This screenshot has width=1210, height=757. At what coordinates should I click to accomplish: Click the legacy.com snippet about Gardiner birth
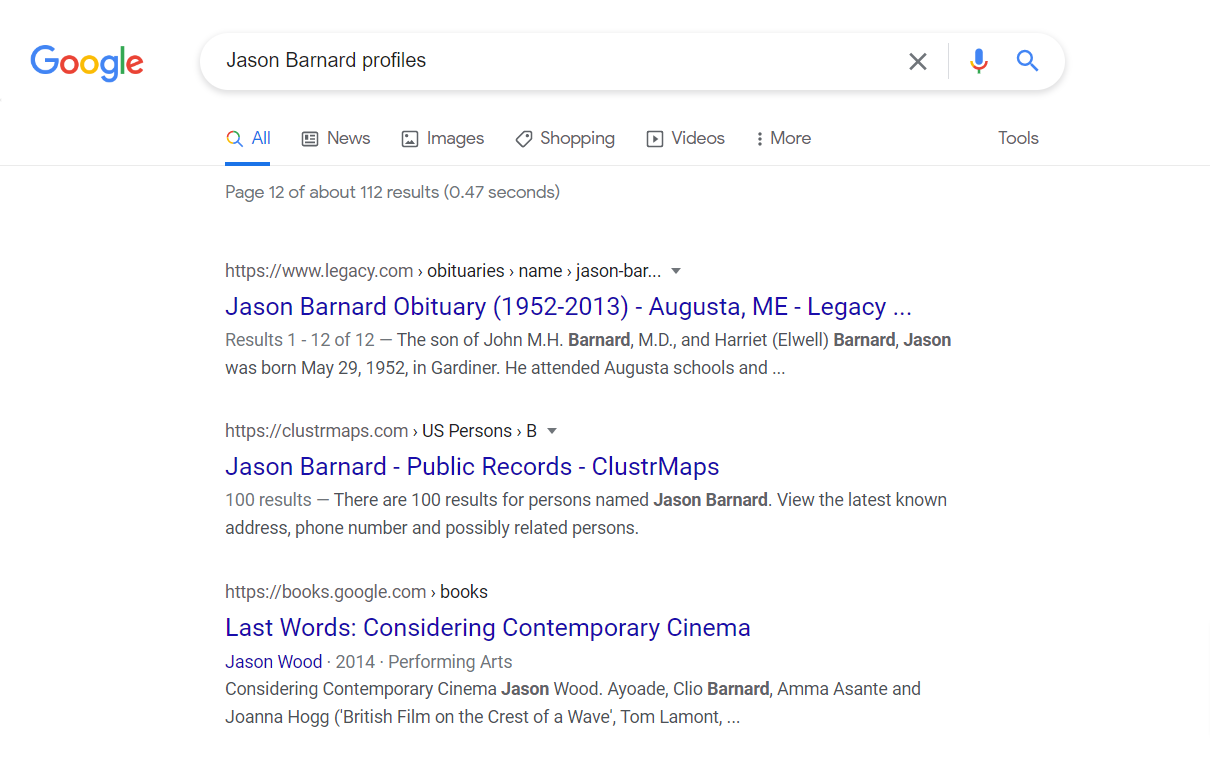[x=588, y=354]
